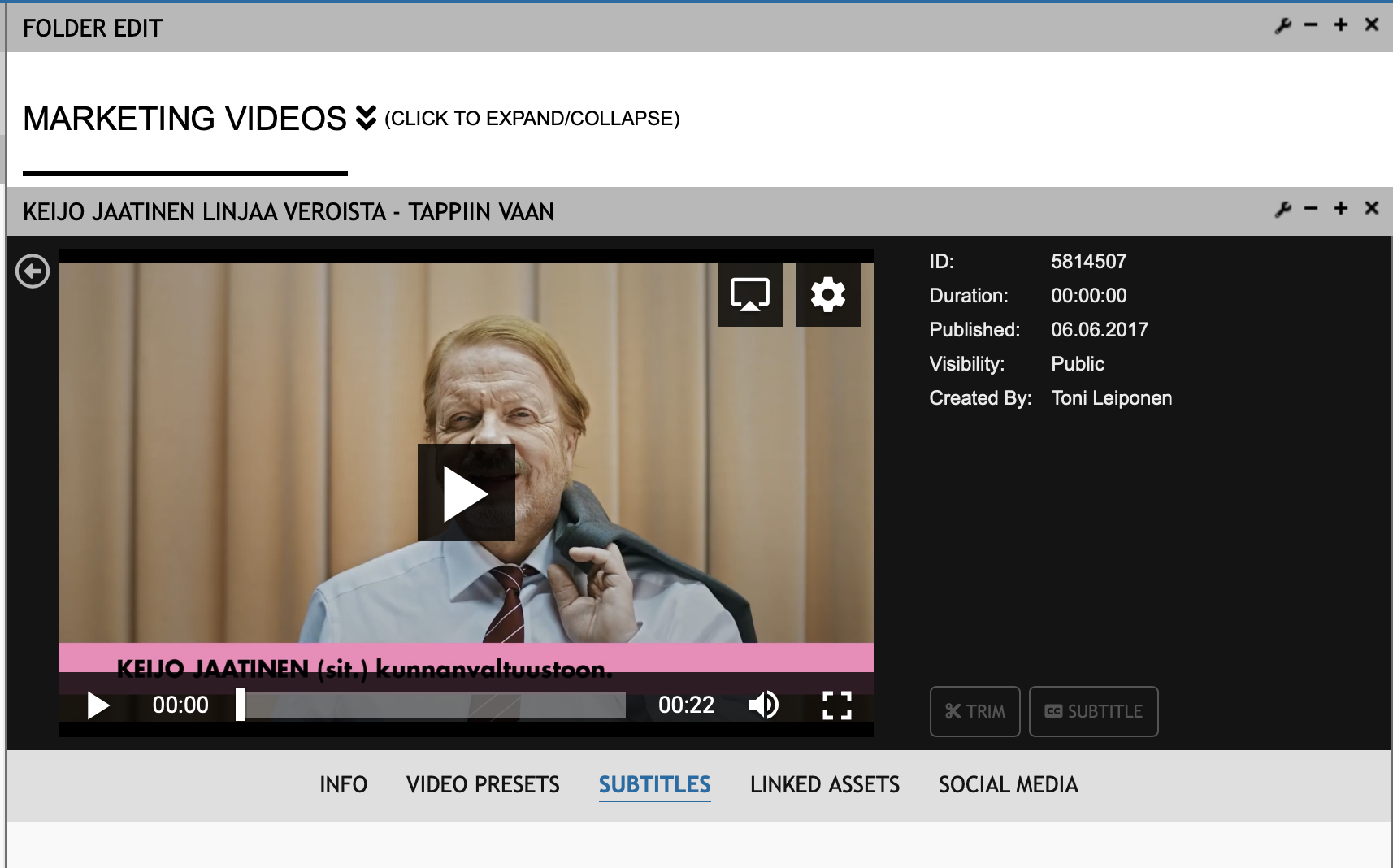Image resolution: width=1393 pixels, height=868 pixels.
Task: Mute the video with speaker icon
Action: [x=763, y=705]
